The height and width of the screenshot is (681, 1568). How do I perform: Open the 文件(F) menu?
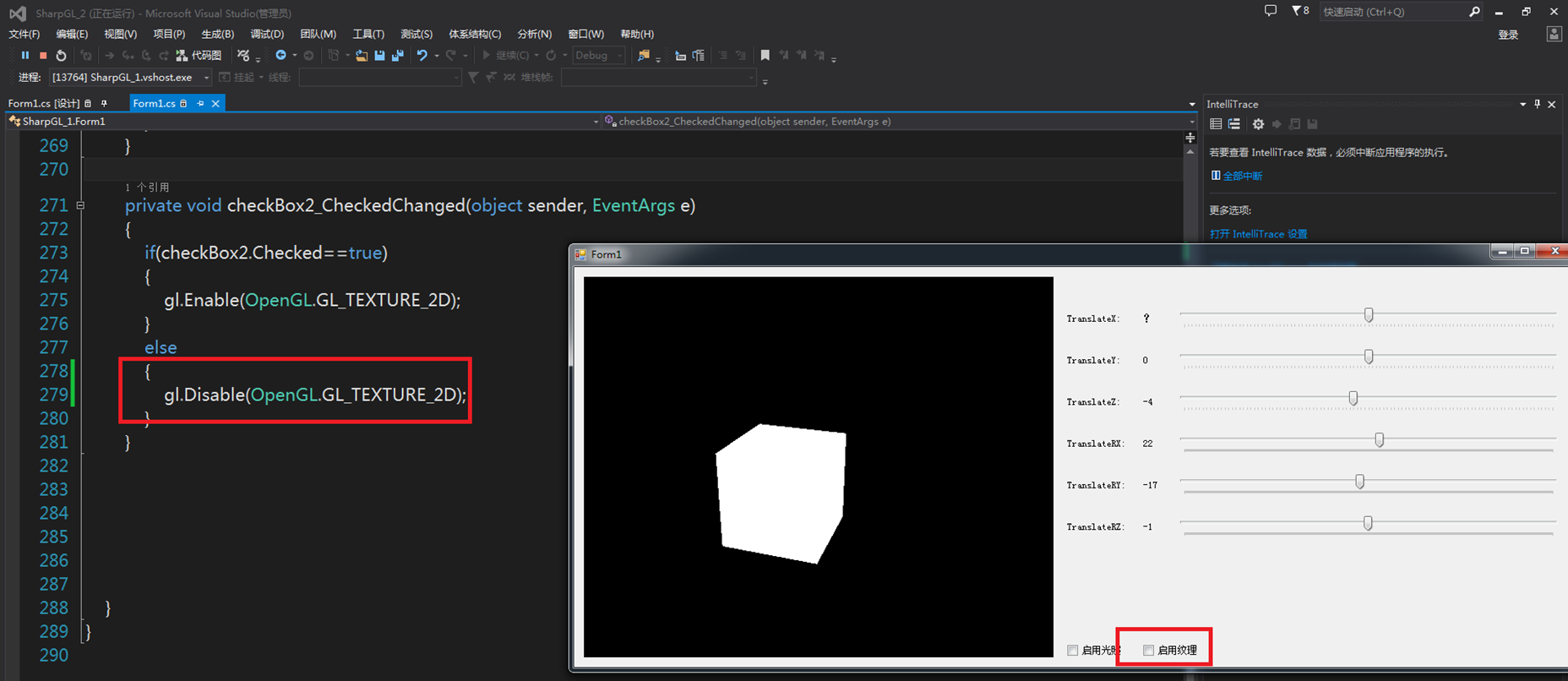point(24,34)
